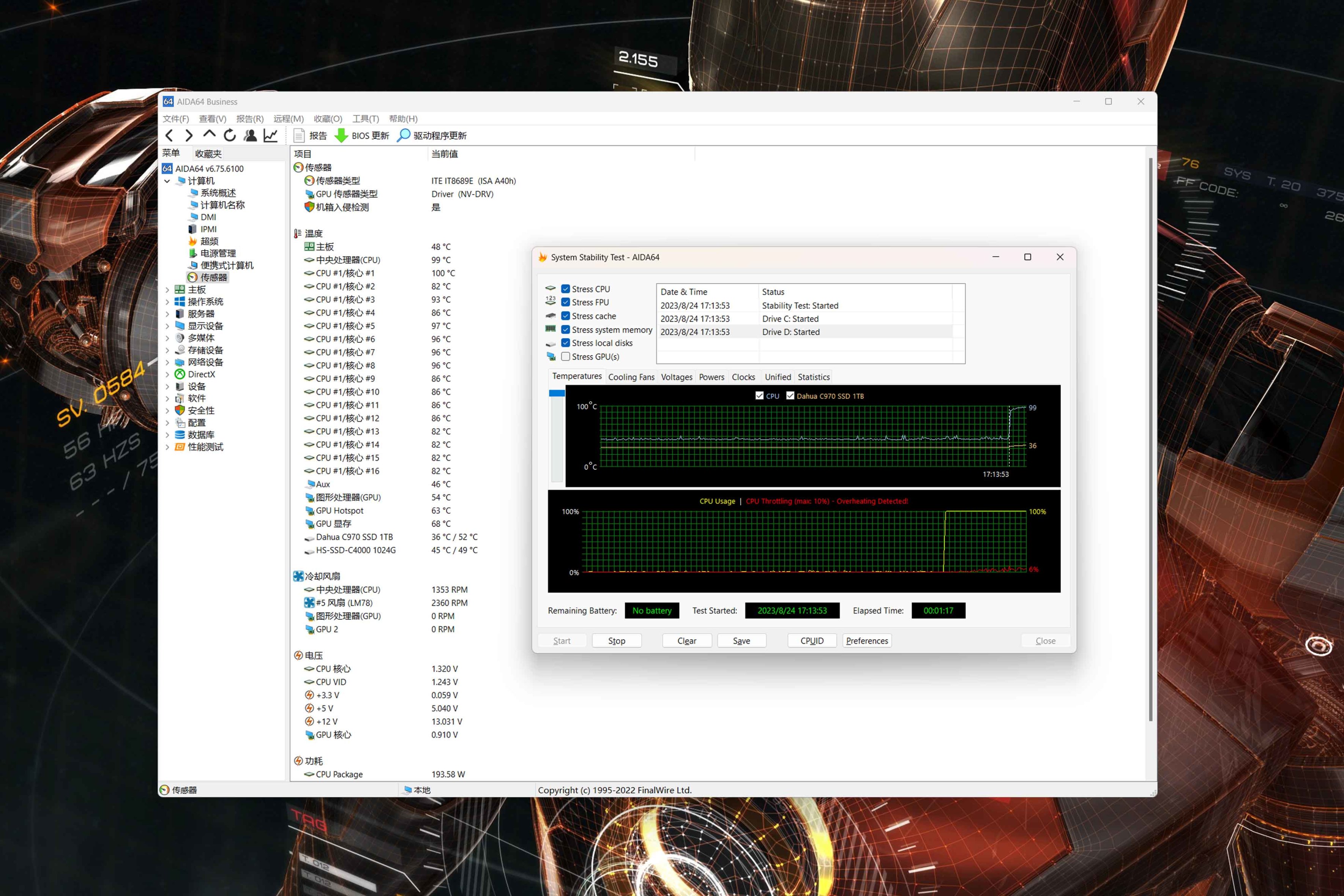1344x896 pixels.
Task: Open driver update magnifier icon
Action: tap(403, 135)
